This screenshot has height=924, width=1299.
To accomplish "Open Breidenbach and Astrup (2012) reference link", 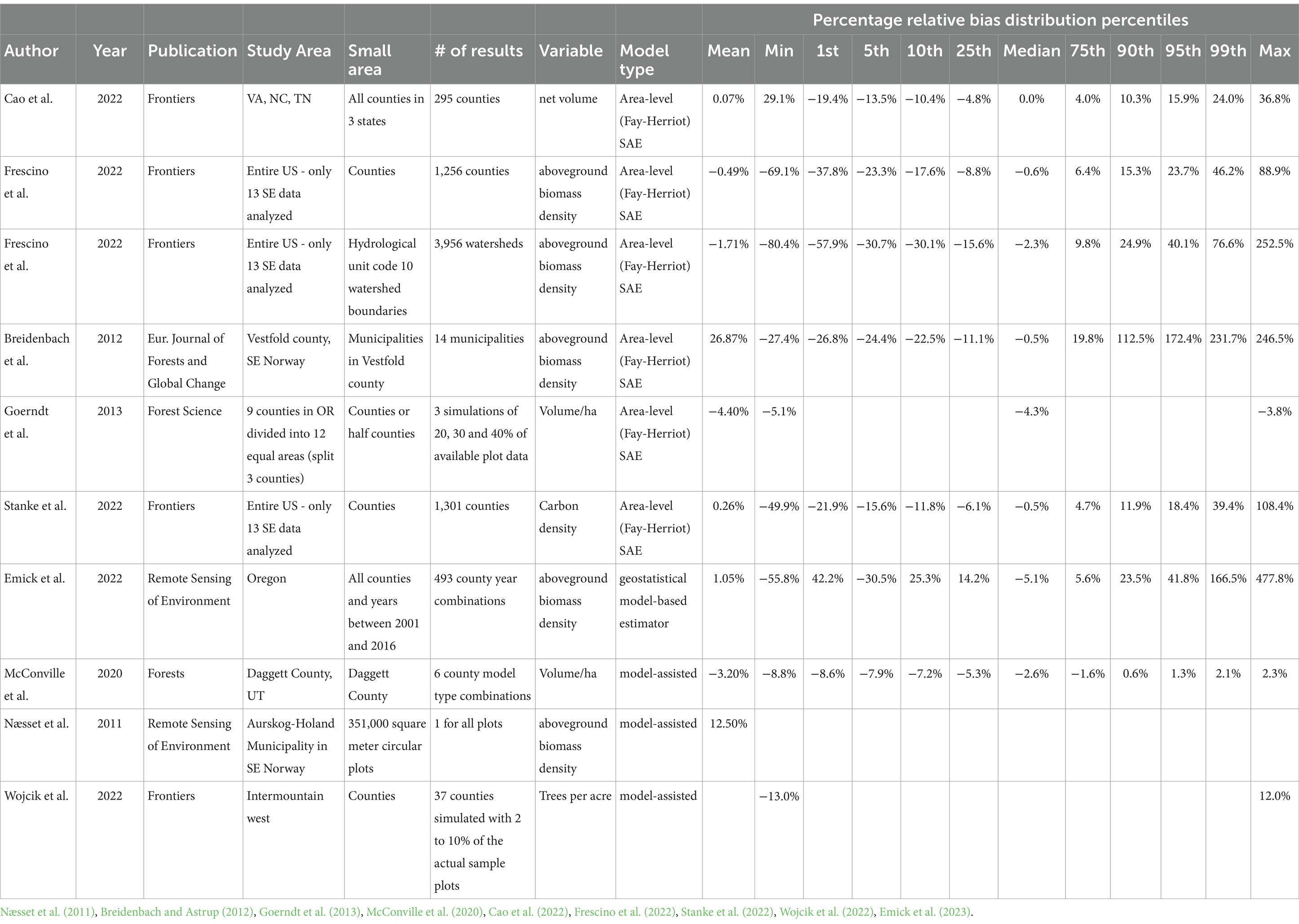I will pyautogui.click(x=177, y=912).
